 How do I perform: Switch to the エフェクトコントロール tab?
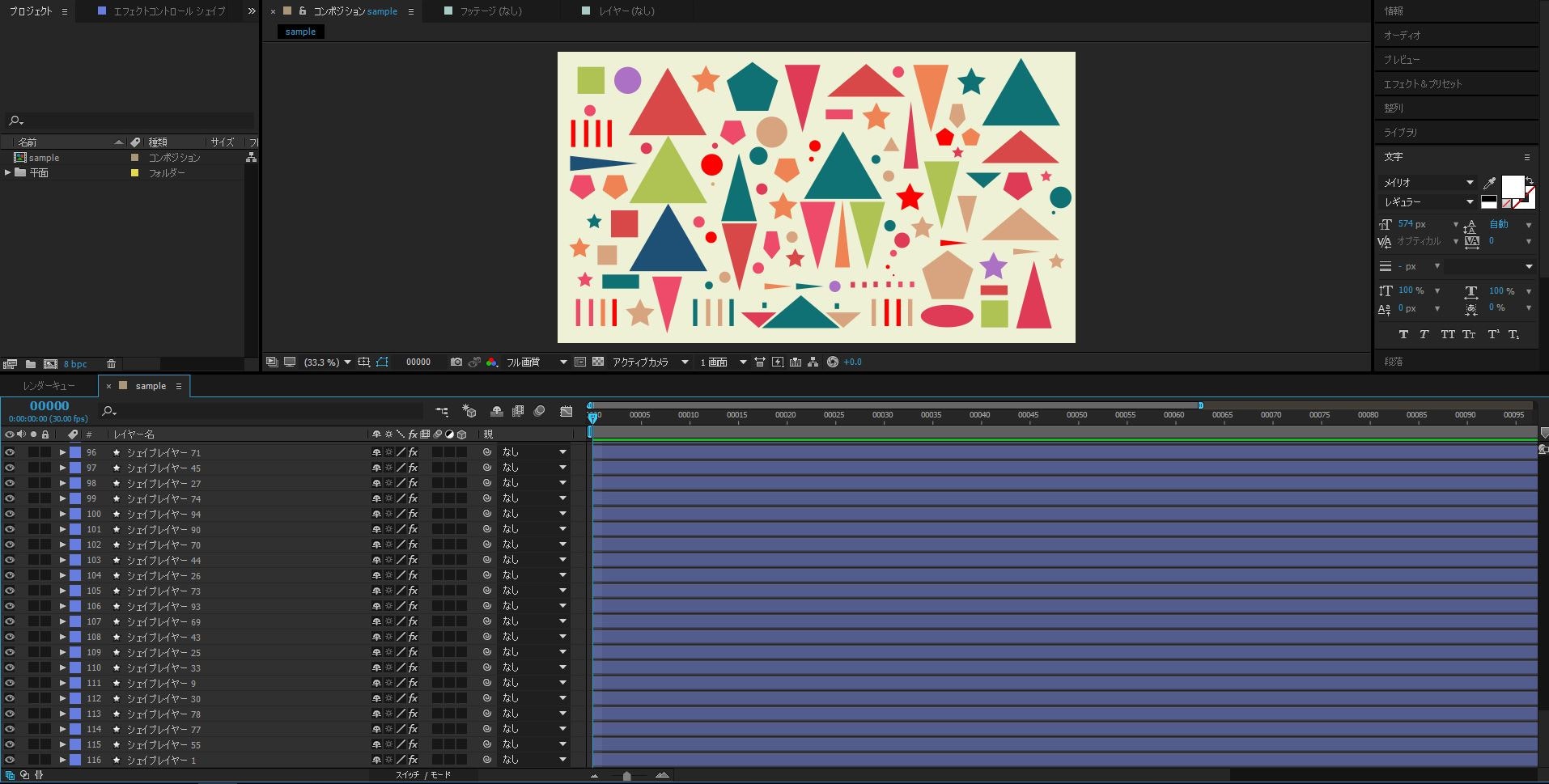168,11
